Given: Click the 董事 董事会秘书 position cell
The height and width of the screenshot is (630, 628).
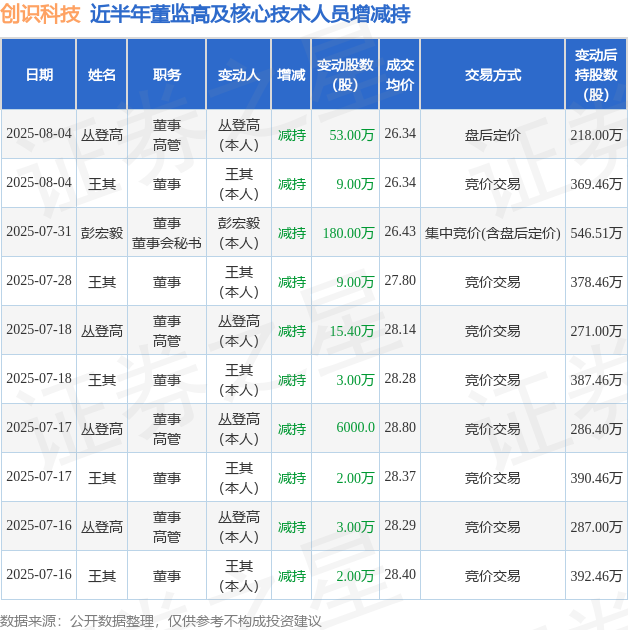Looking at the screenshot, I should (167, 233).
